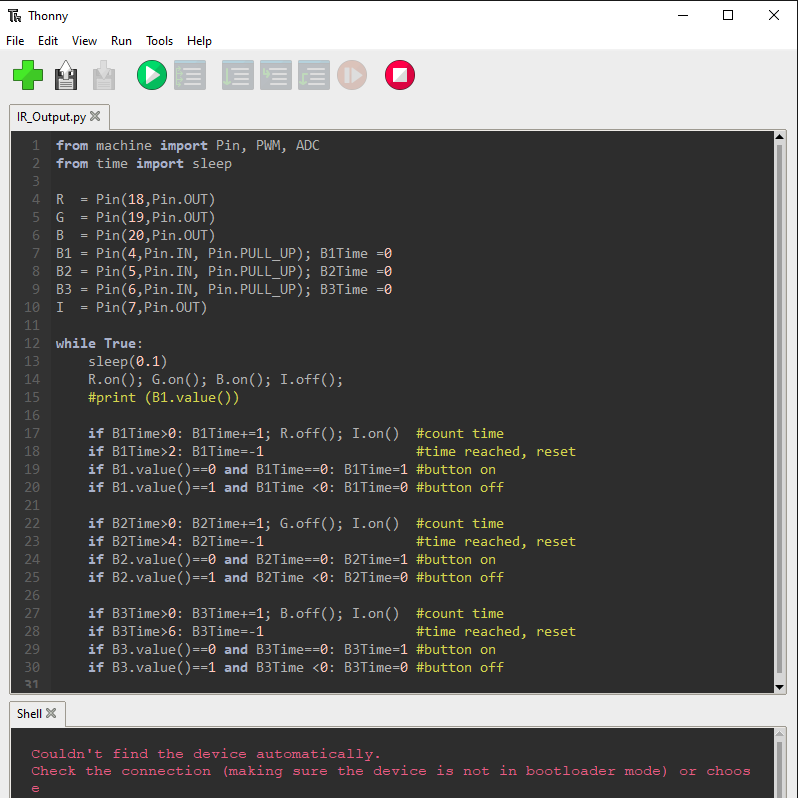Minimize the Thonny window
This screenshot has width=798, height=798.
point(683,15)
